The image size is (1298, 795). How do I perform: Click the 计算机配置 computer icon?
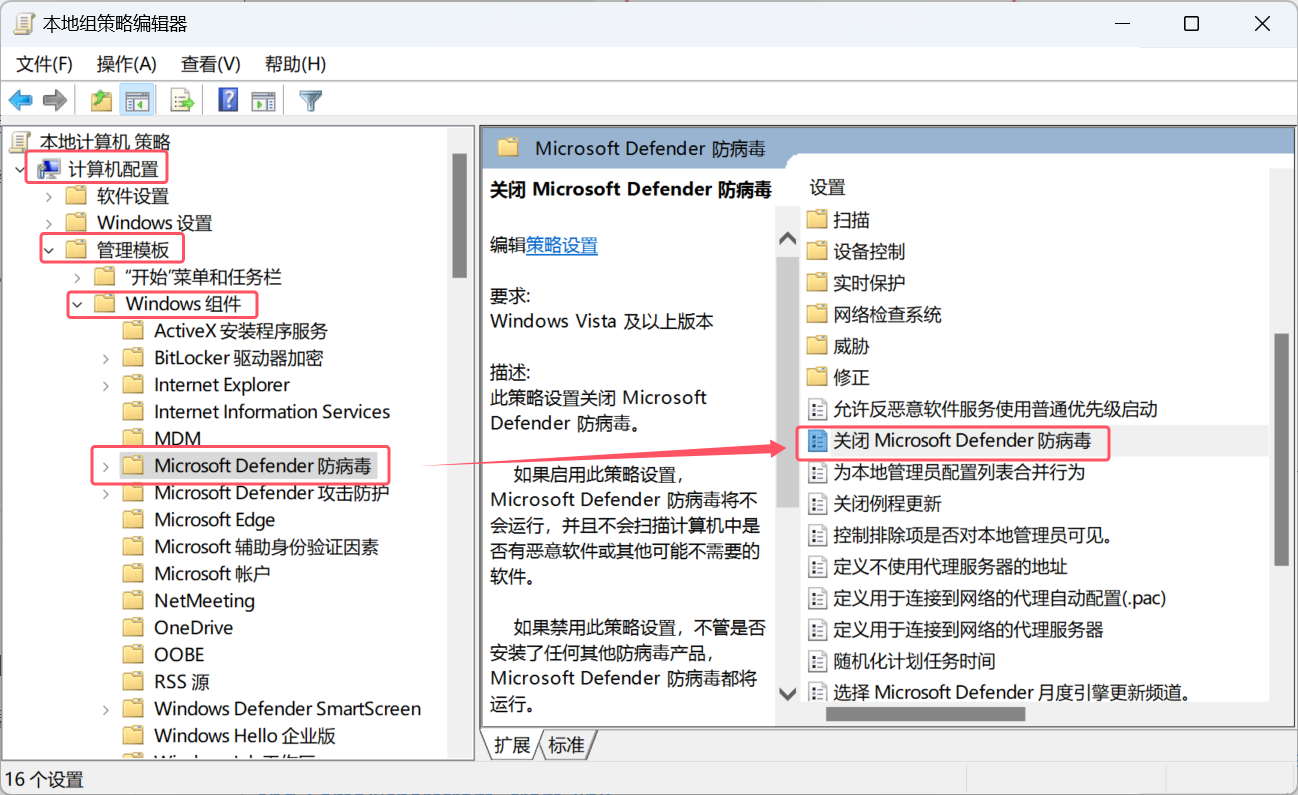49,169
